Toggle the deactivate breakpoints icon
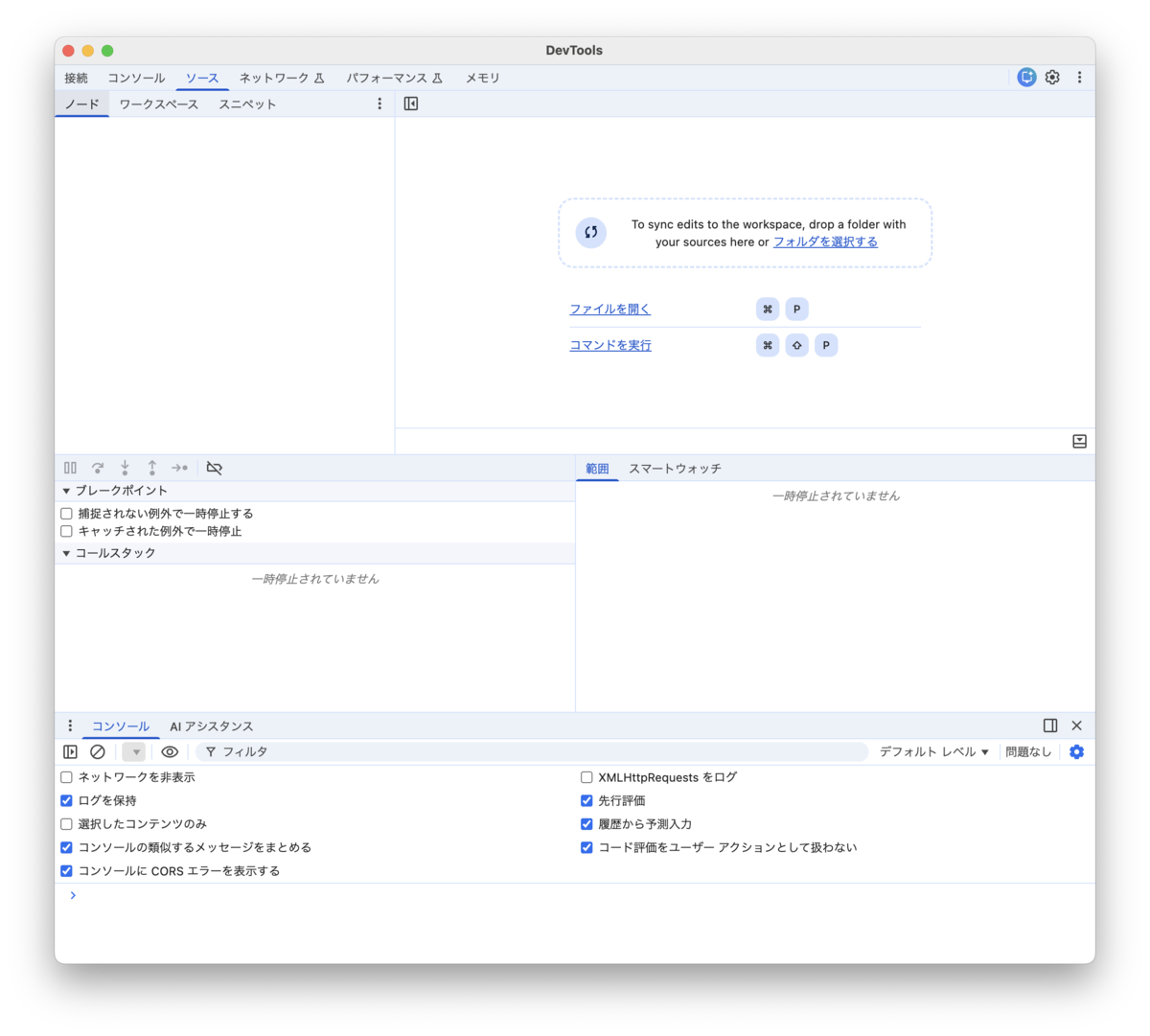1150x1036 pixels. click(215, 468)
